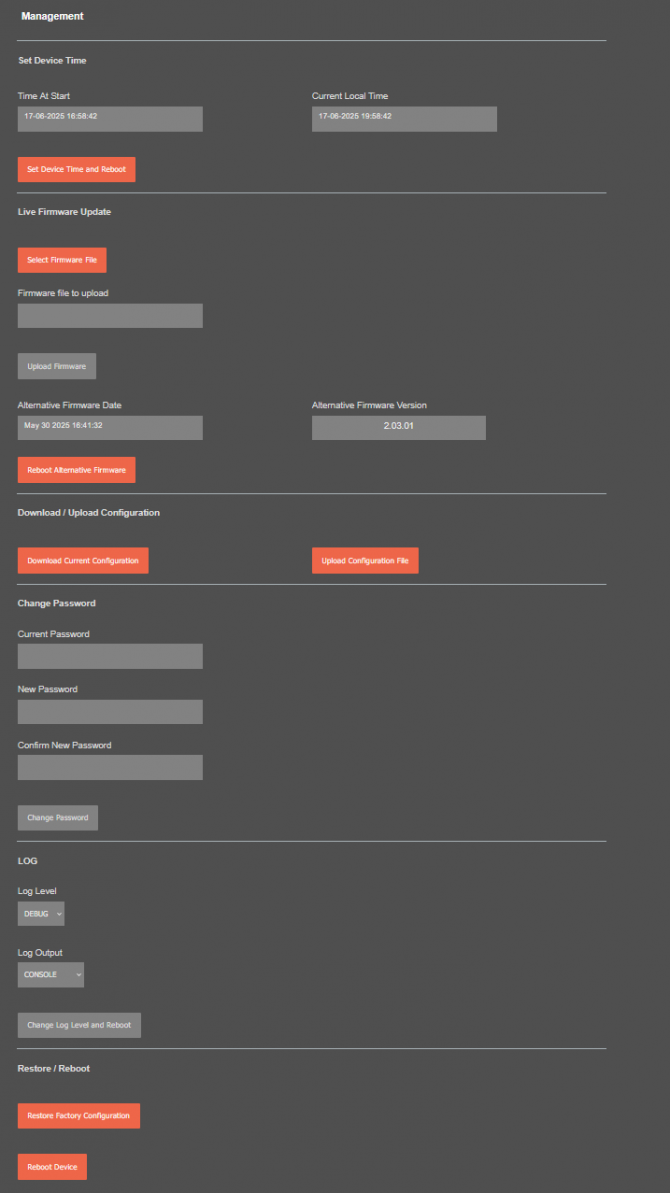Restore factory configuration
The height and width of the screenshot is (1193, 670).
pyautogui.click(x=79, y=1115)
